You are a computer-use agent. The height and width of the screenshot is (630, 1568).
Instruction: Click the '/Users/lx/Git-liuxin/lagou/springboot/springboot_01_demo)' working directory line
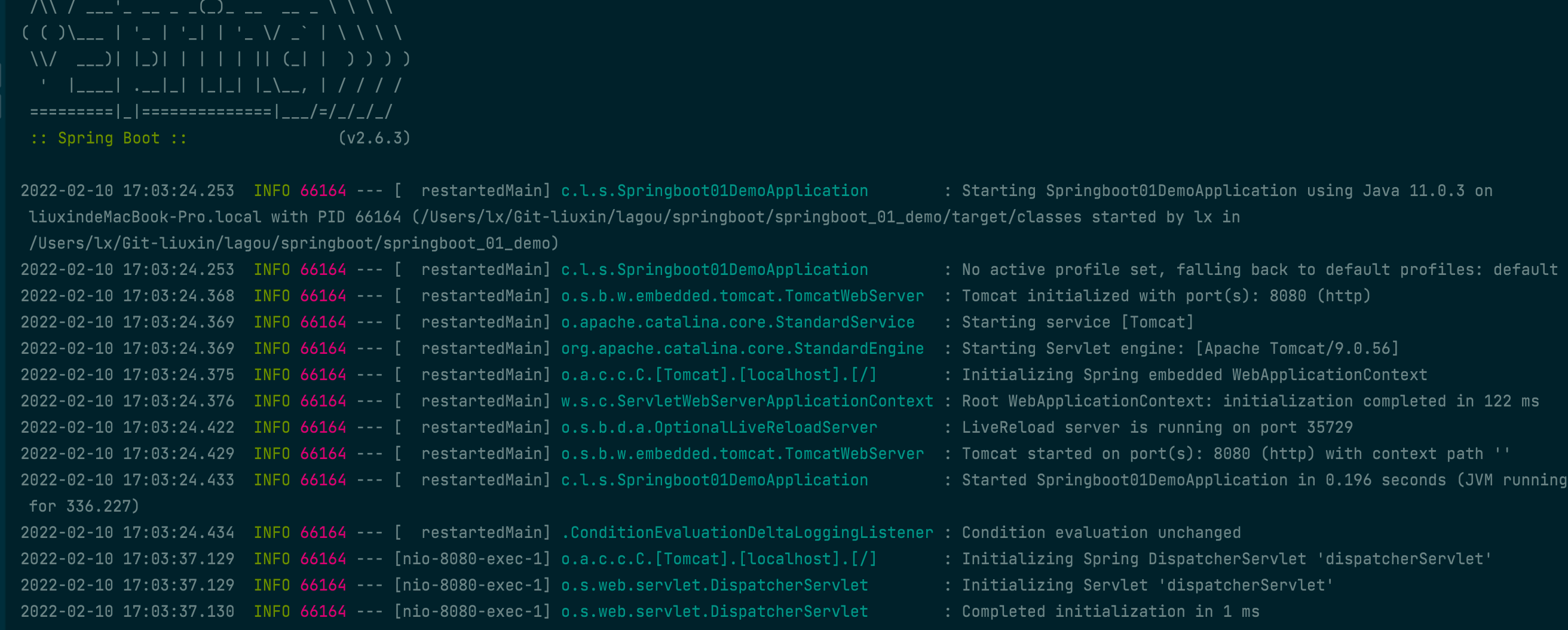pos(294,243)
